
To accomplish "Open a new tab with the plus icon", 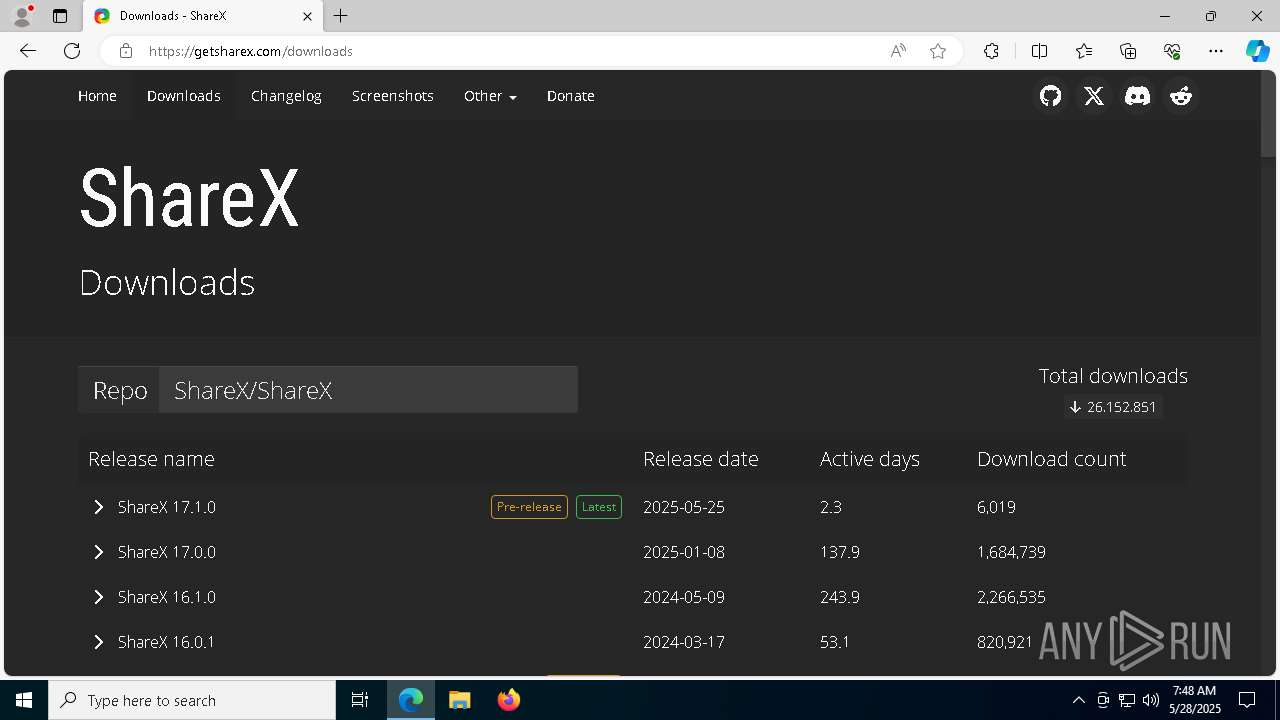I will (341, 16).
